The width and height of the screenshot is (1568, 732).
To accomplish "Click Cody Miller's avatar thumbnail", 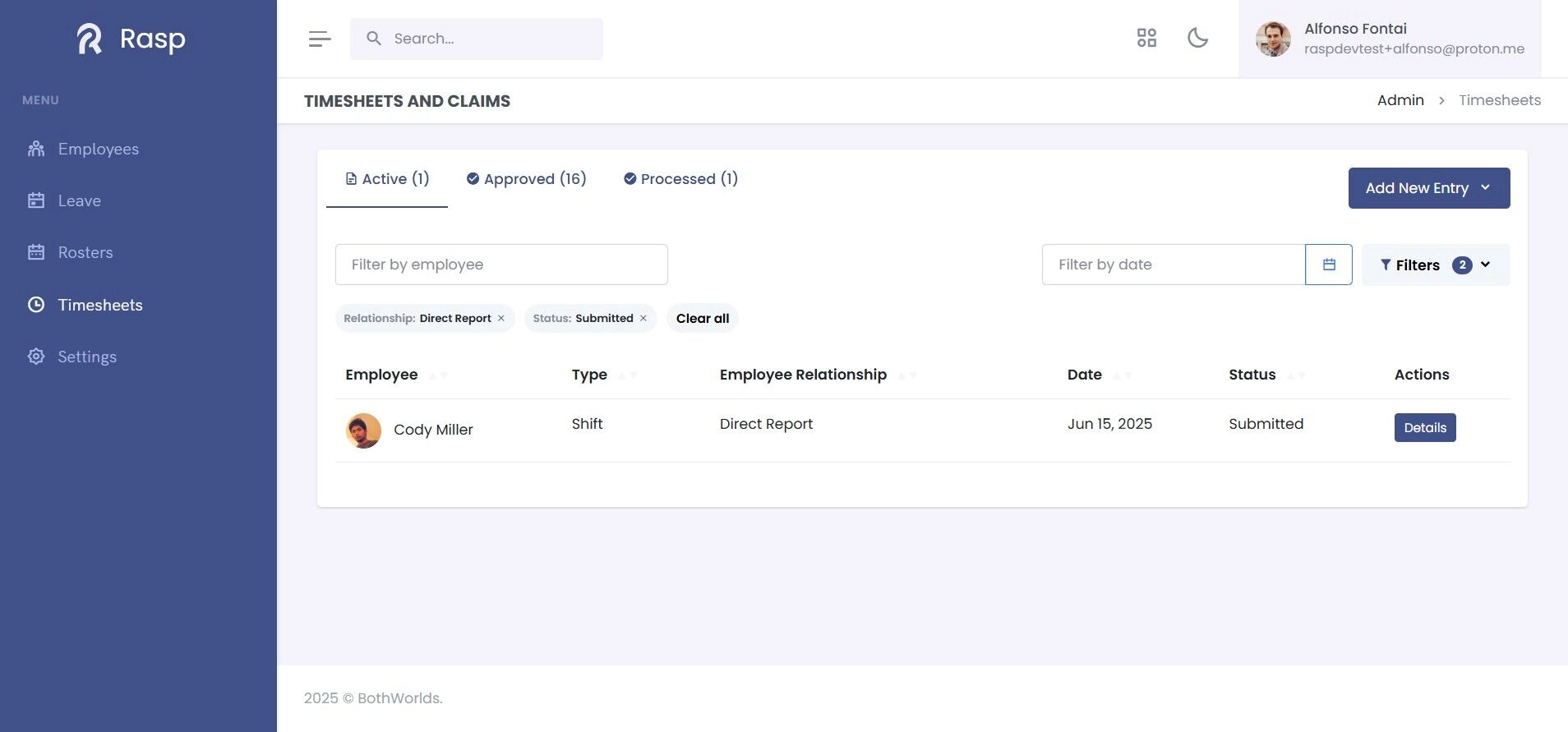I will coord(363,430).
